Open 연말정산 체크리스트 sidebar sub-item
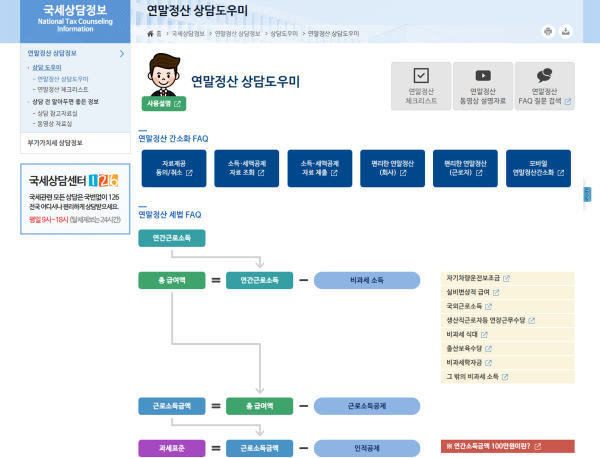Screen dimensions: 600x458 (x=63, y=90)
